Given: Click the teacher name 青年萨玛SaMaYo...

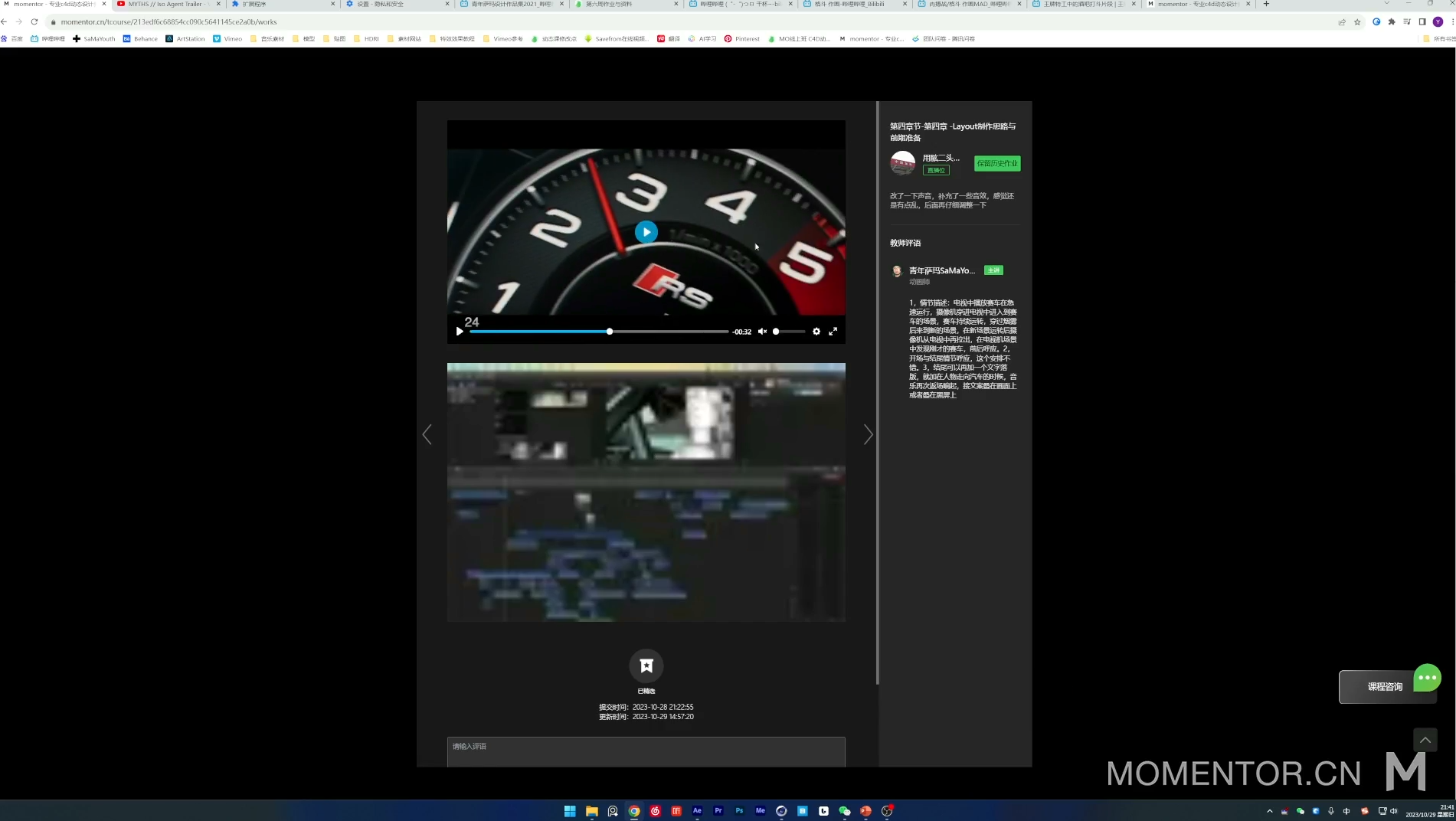Looking at the screenshot, I should (942, 270).
